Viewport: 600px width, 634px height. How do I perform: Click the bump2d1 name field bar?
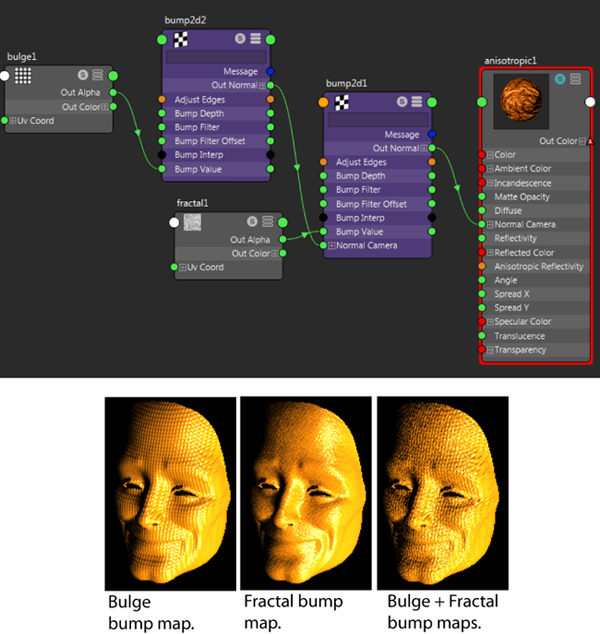pyautogui.click(x=378, y=120)
